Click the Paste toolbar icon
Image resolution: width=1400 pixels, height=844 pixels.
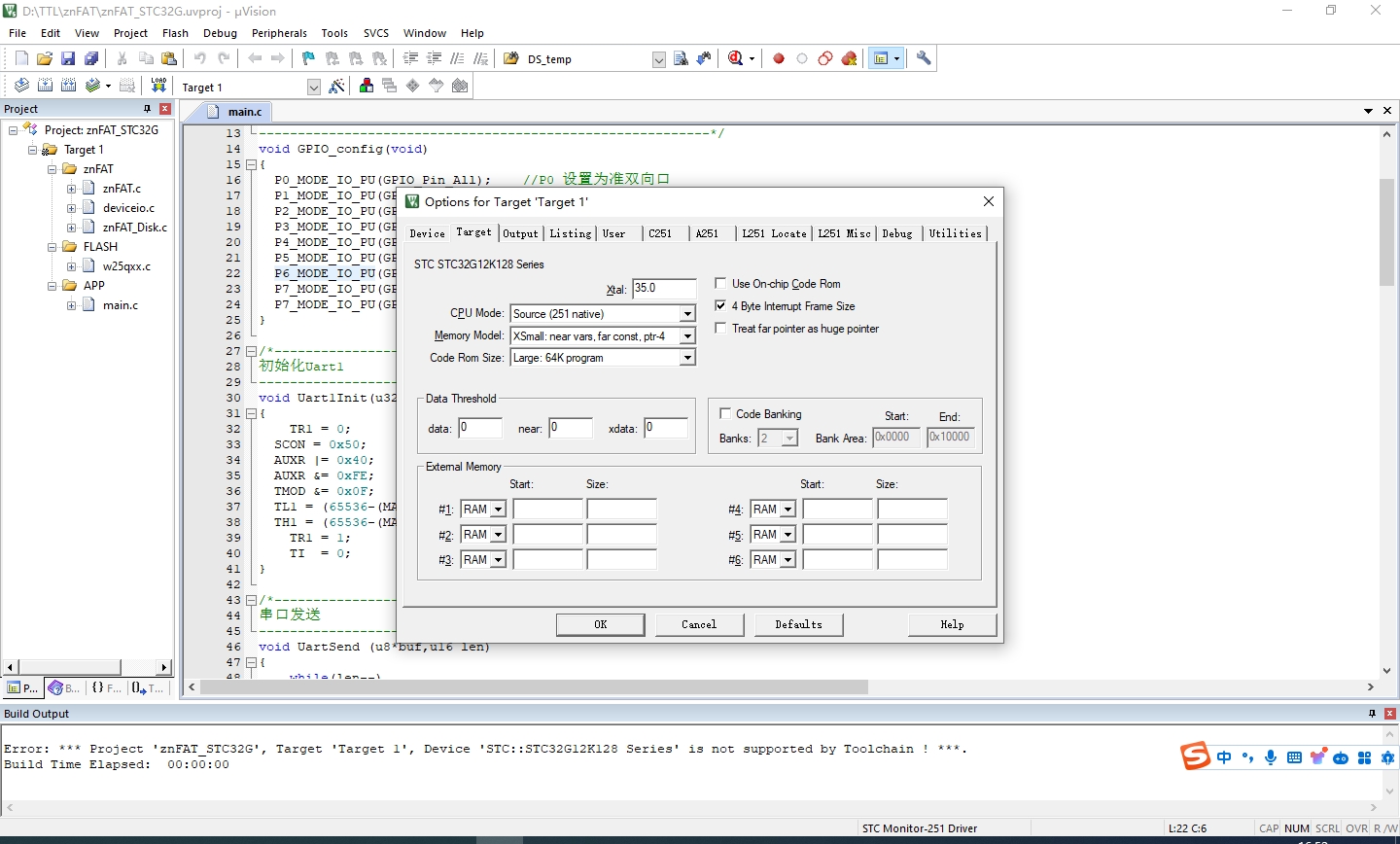[169, 58]
